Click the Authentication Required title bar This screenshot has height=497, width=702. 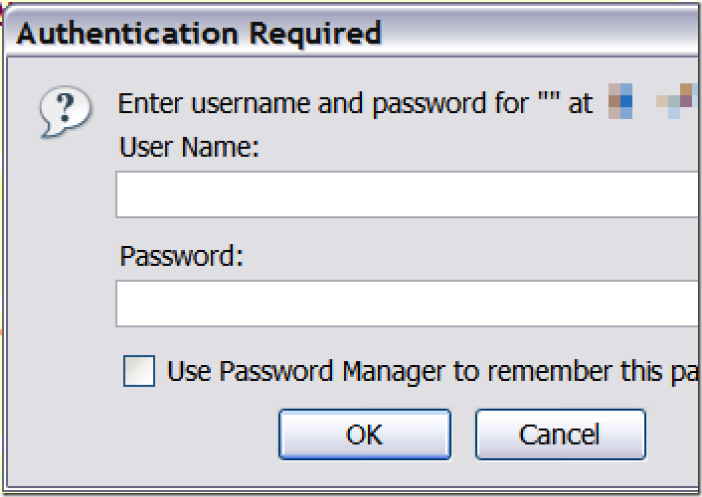[351, 32]
